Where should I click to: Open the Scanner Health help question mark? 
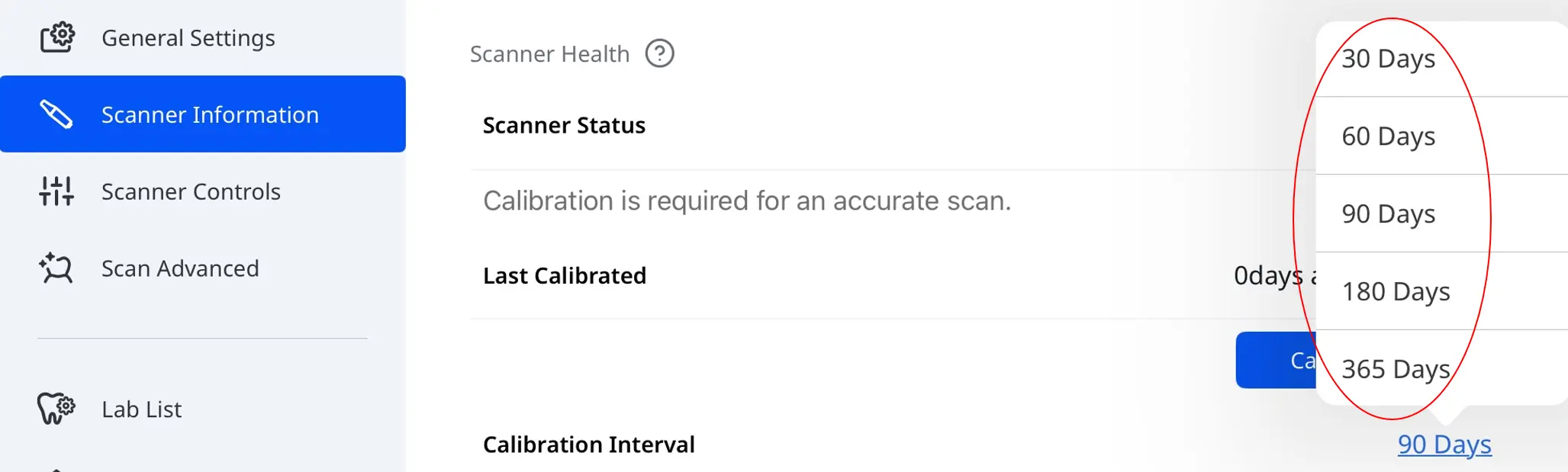(x=661, y=53)
